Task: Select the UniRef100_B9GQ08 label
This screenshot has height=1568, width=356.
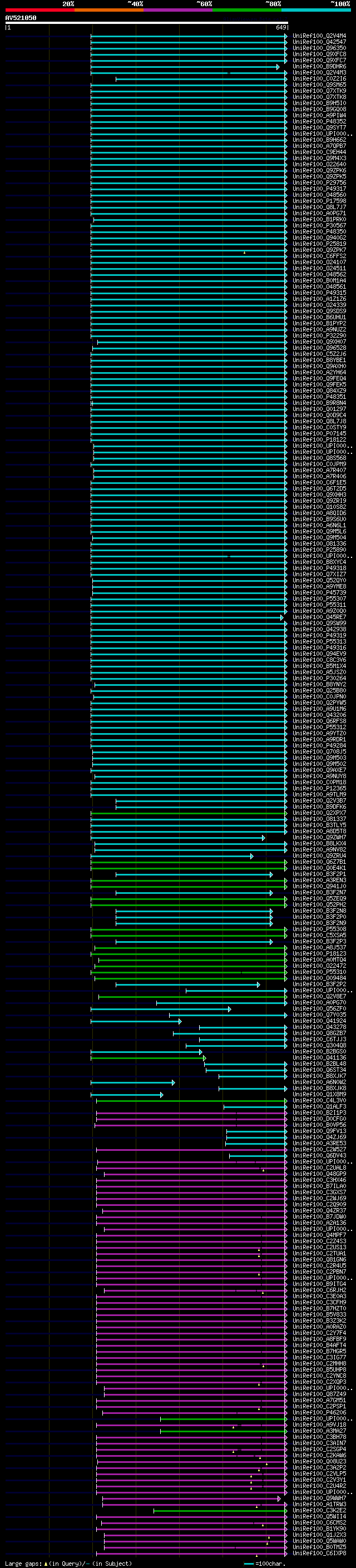Action: click(319, 109)
